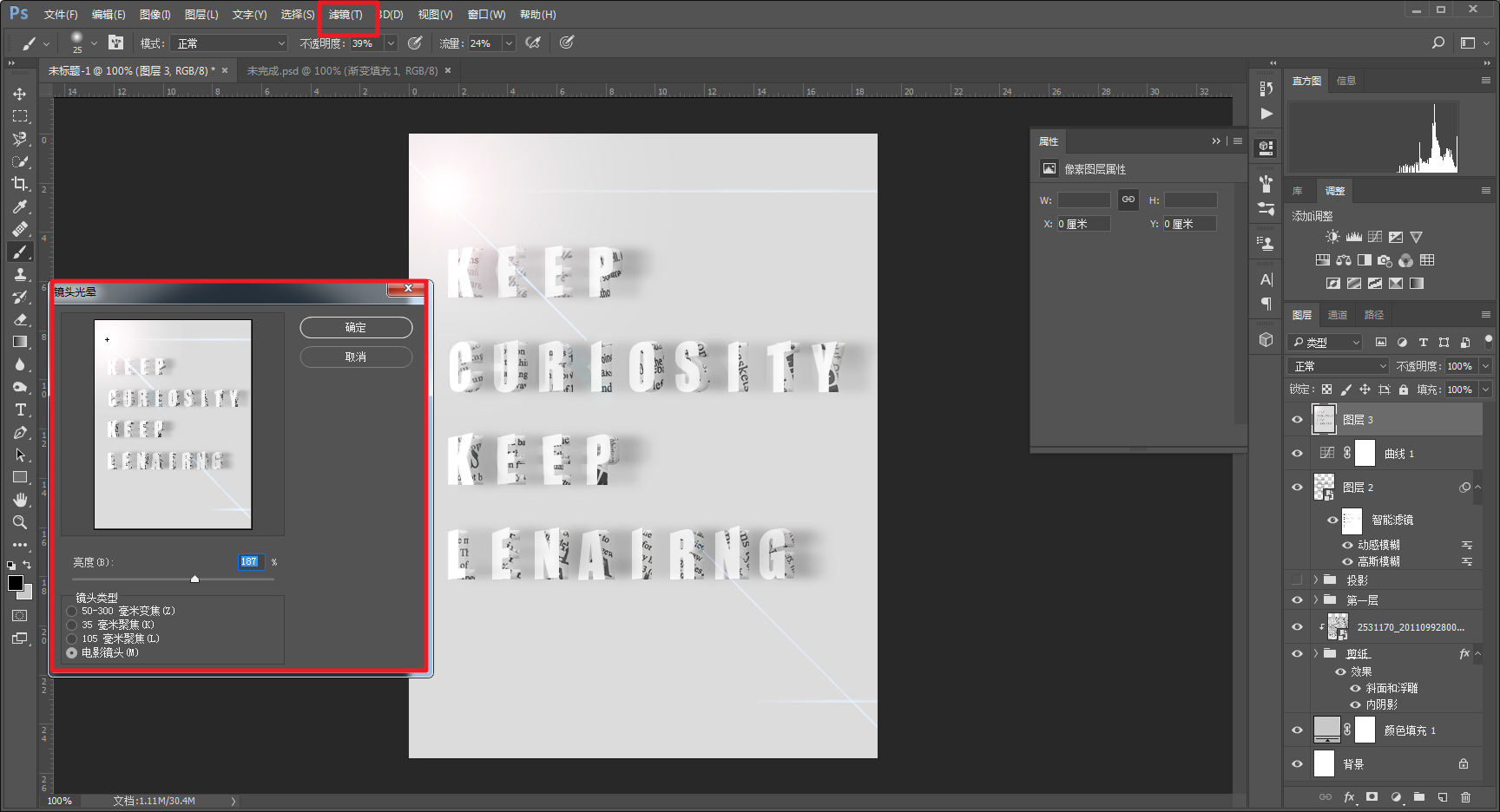Open the brush 不透明度 dropdown arrow
This screenshot has width=1500, height=812.
coord(391,43)
